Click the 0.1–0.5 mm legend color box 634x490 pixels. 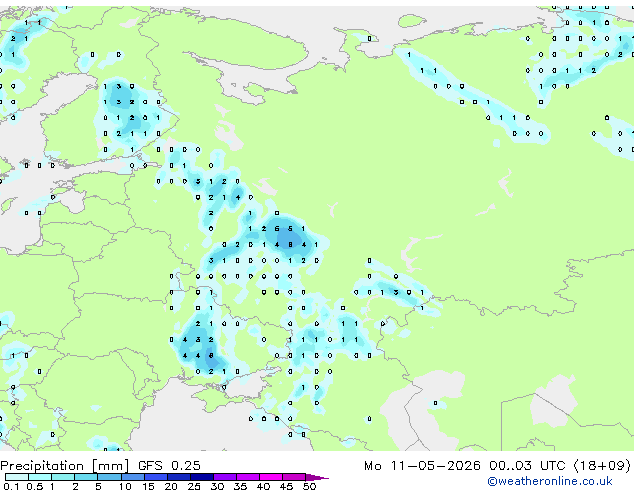(17, 477)
